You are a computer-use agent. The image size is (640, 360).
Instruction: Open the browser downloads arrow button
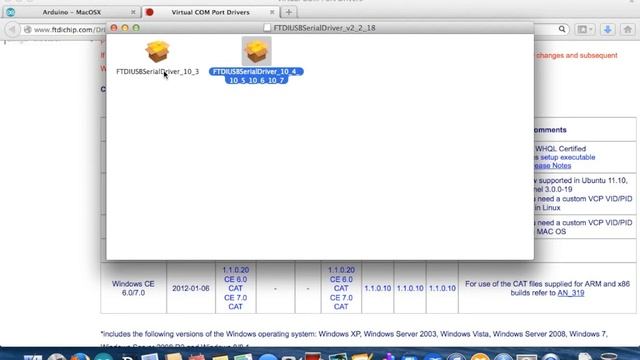(608, 29)
